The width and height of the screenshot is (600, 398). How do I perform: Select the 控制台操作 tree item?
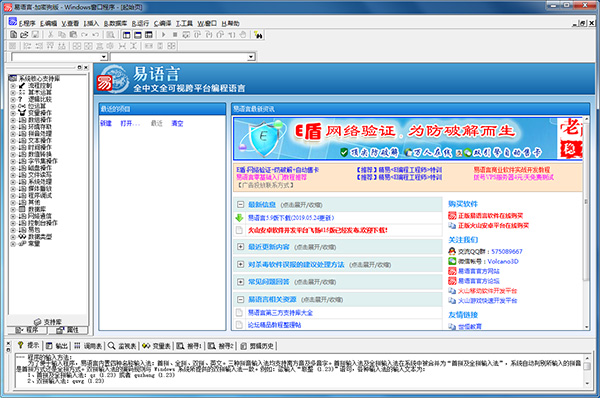43,223
